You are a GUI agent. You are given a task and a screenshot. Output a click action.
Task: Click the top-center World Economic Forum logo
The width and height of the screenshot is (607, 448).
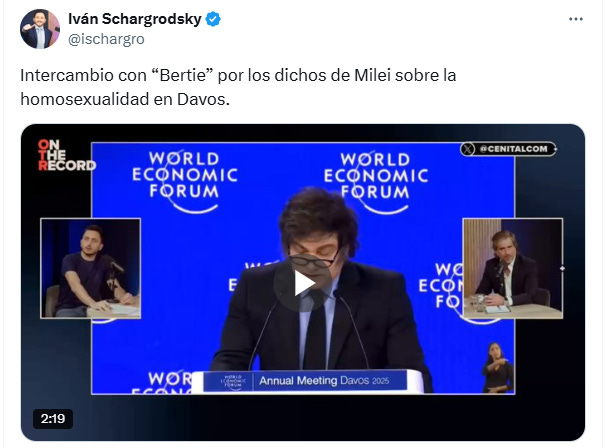376,182
